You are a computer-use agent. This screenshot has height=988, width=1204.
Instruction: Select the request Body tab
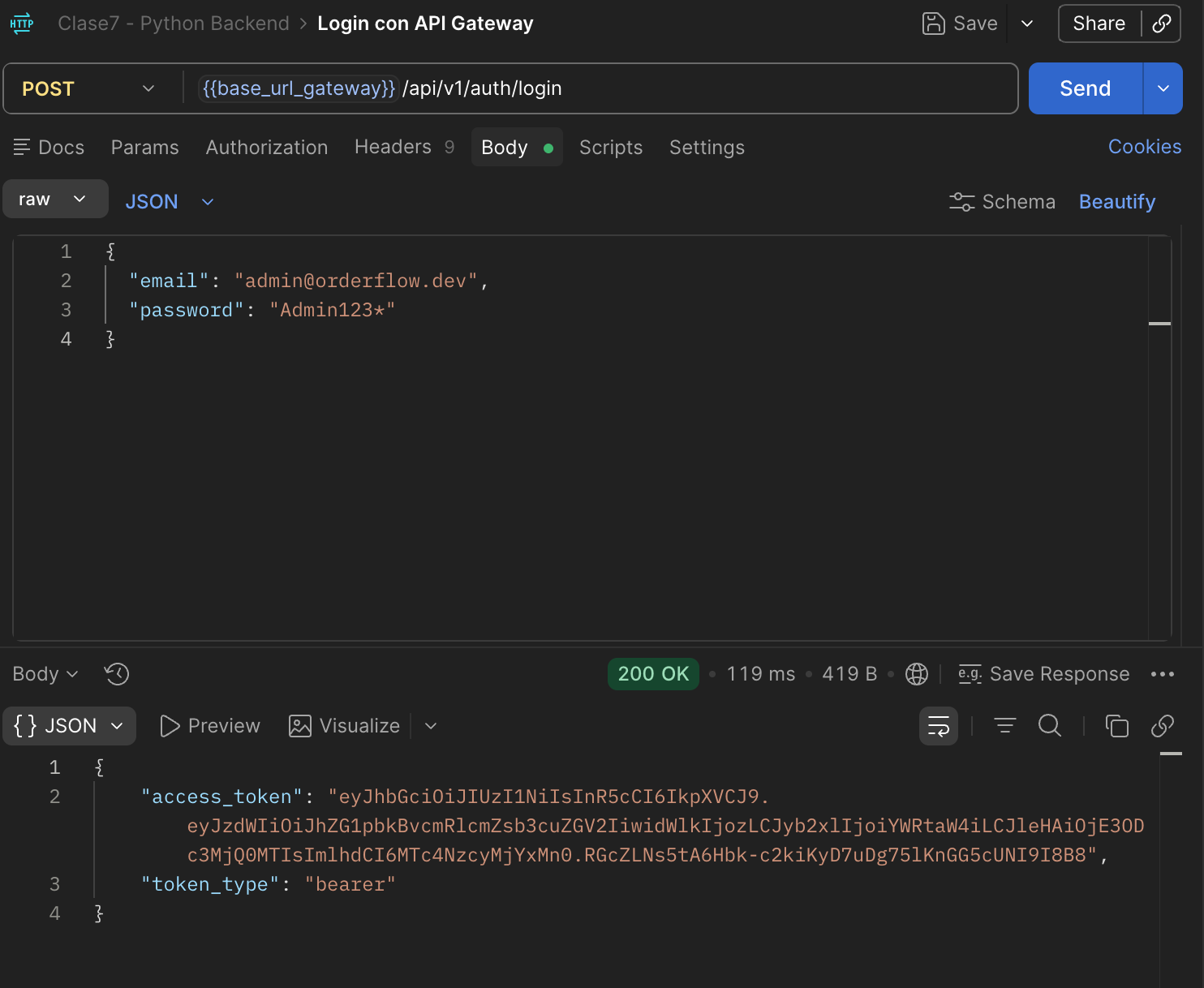517,148
